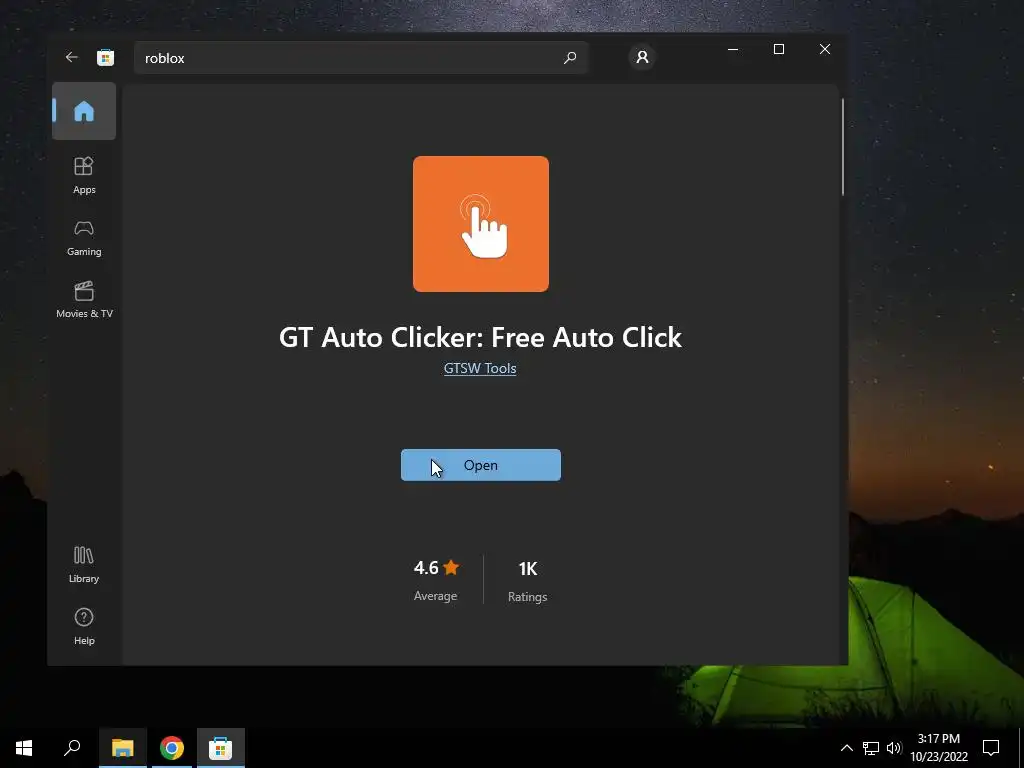Open taskbar search
Viewport: 1024px width, 768px height.
(x=72, y=748)
